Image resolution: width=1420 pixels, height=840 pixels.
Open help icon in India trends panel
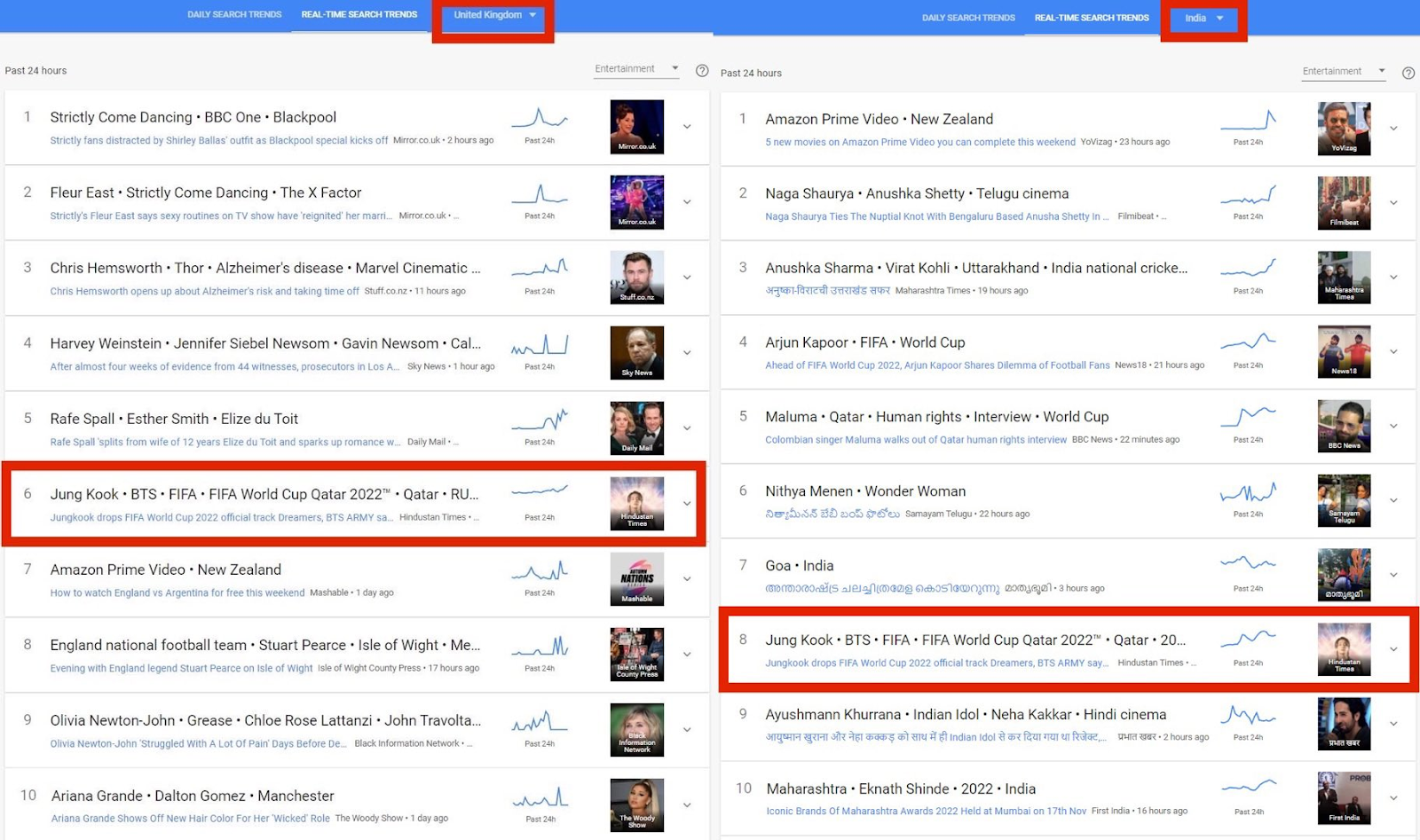point(1408,73)
